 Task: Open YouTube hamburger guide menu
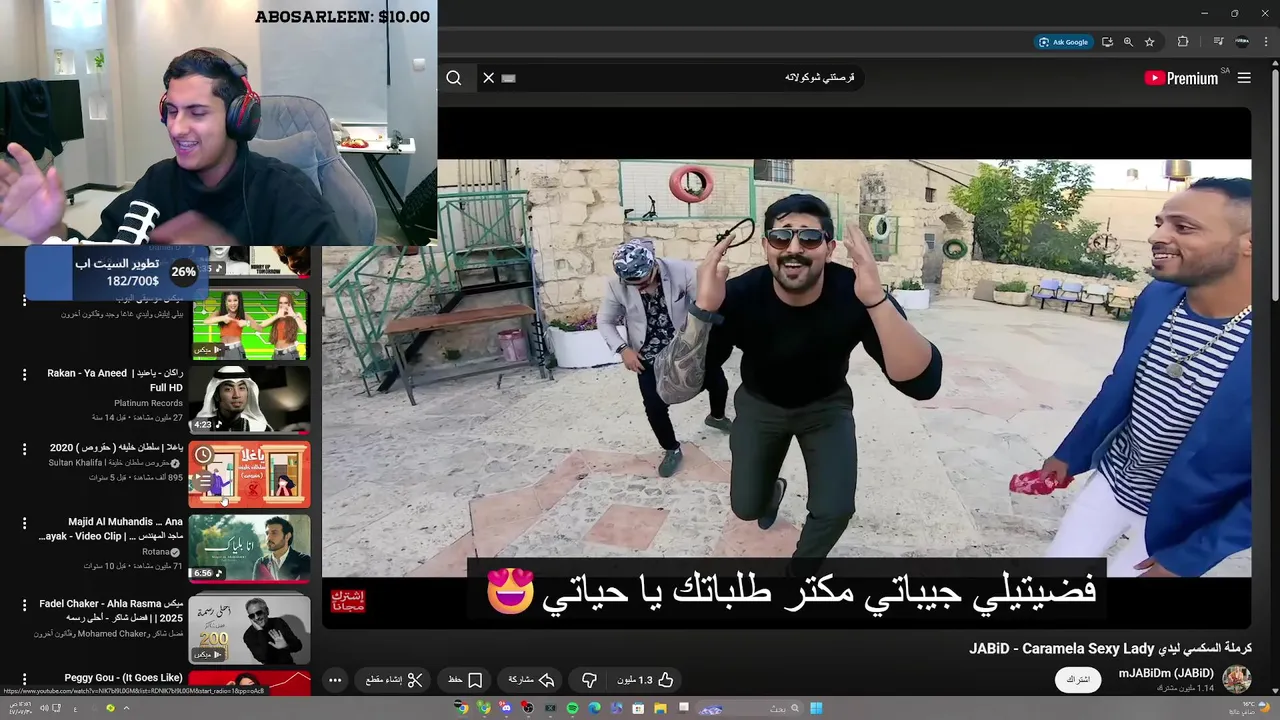click(1244, 78)
